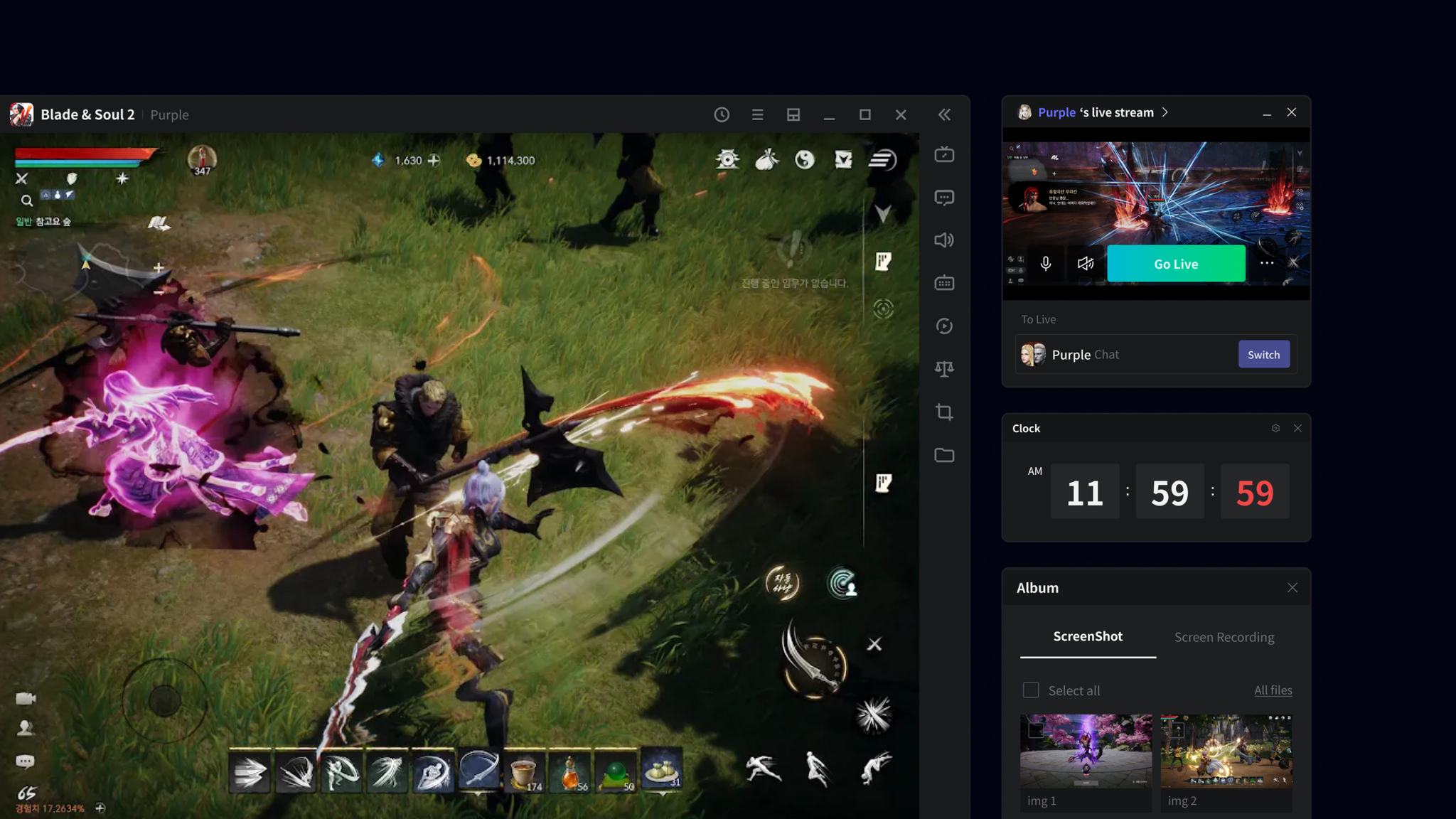Open the history clock icon in title bar
Screen dimensions: 1456x819
722,114
